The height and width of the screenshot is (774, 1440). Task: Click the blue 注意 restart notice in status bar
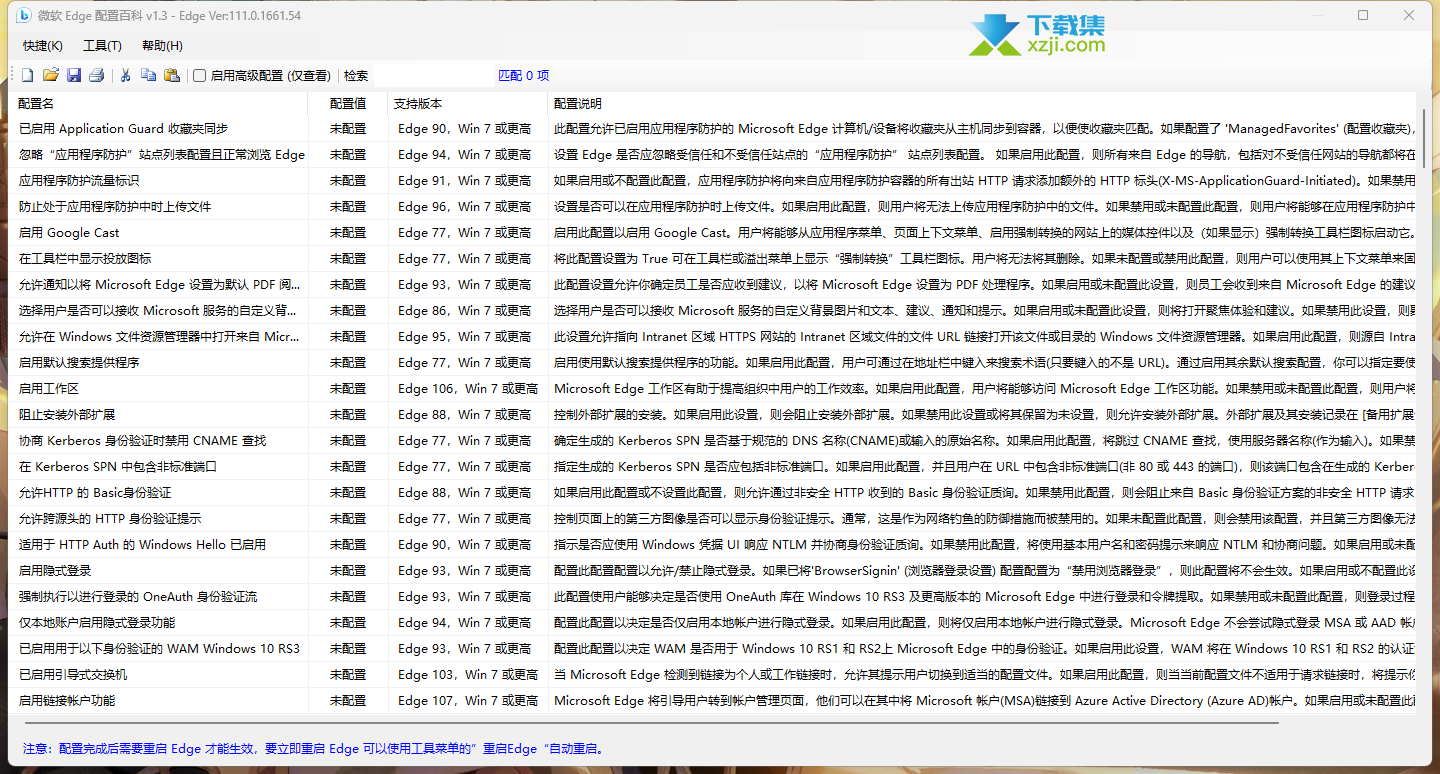click(314, 748)
